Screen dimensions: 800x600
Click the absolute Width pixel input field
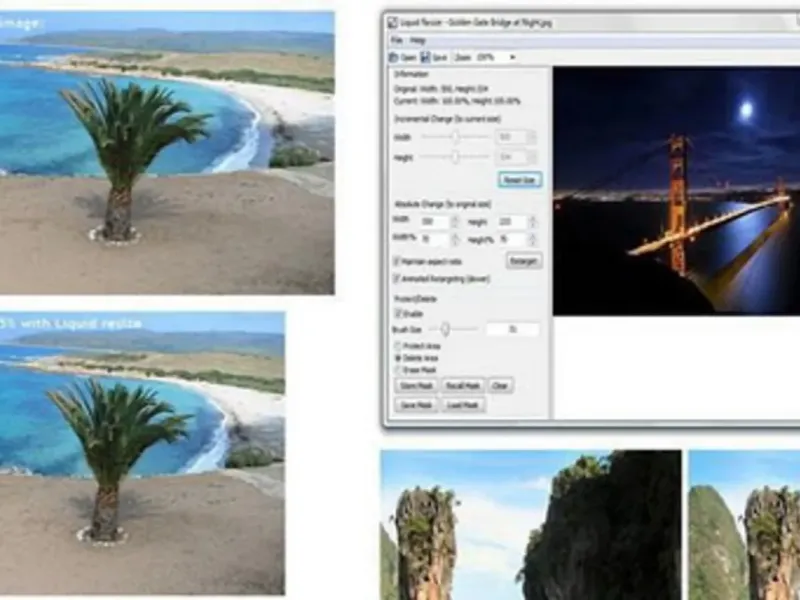pyautogui.click(x=435, y=222)
